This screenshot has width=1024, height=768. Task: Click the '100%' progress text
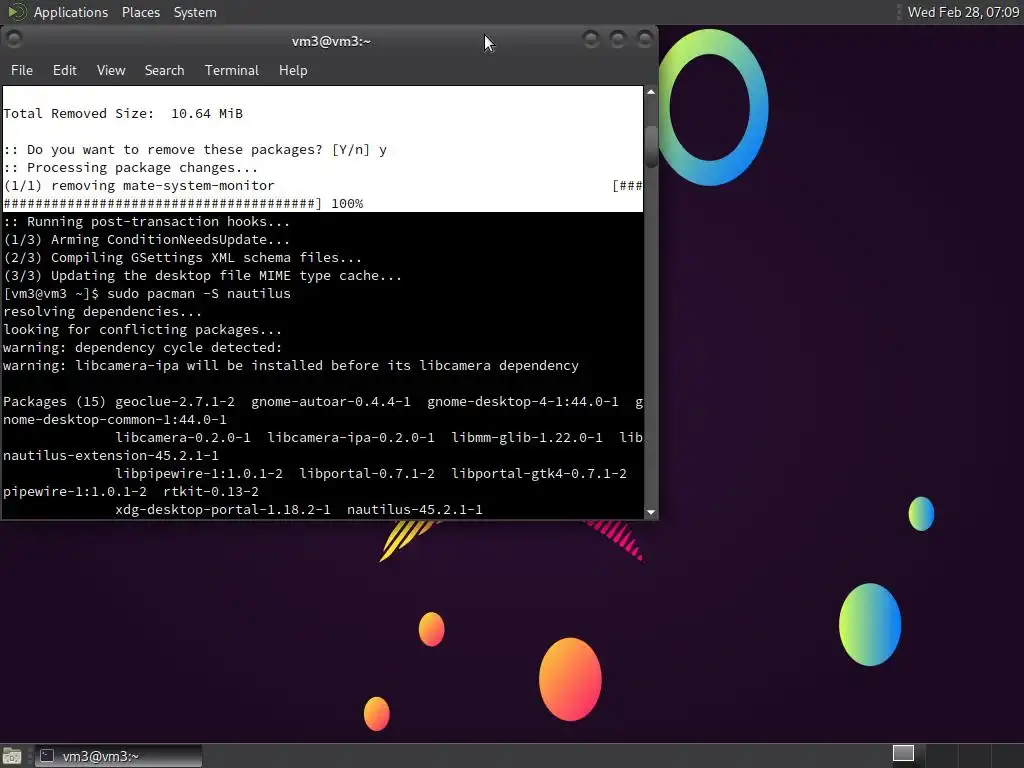[347, 204]
